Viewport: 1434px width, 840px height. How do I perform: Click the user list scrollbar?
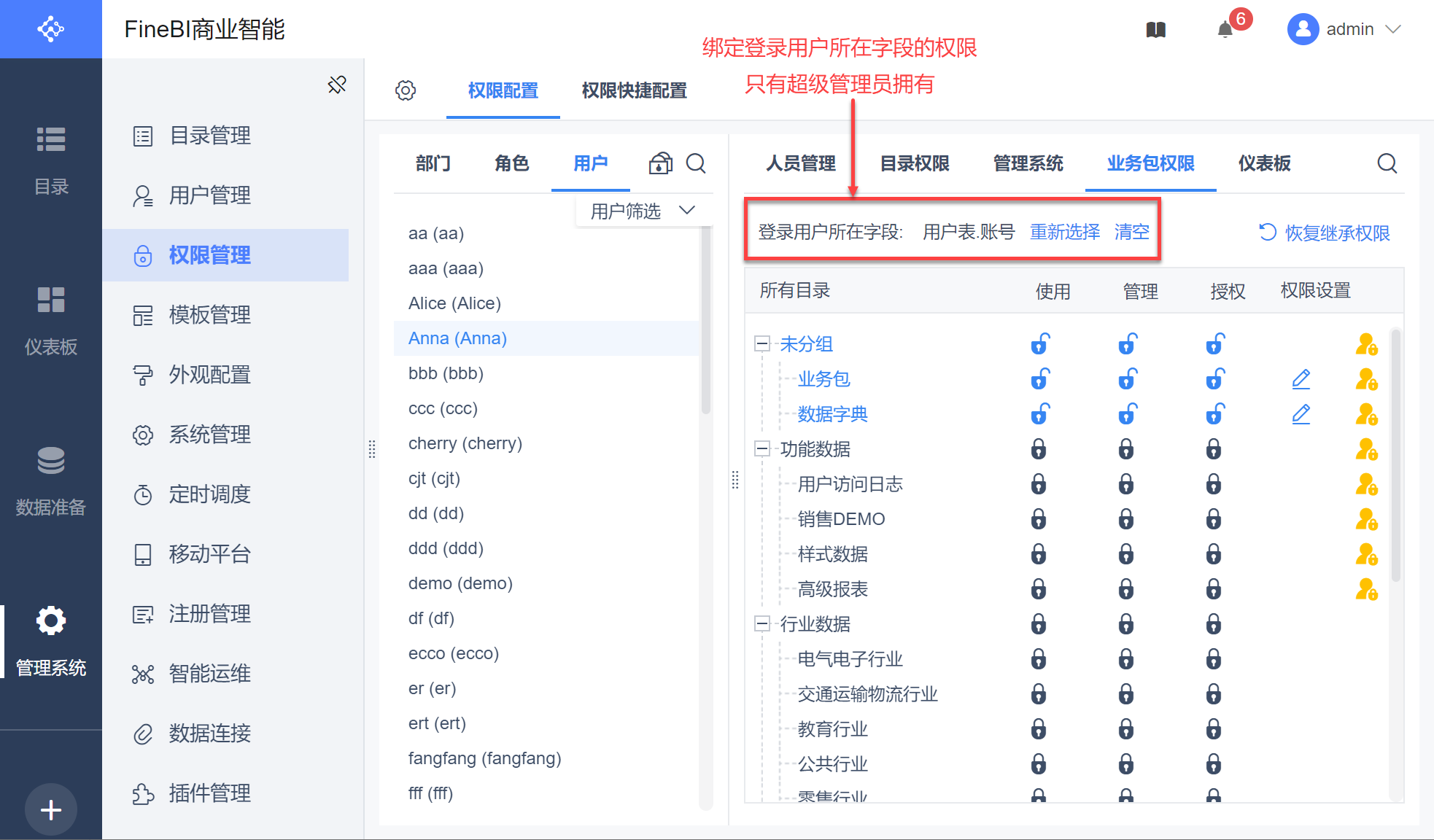705,321
